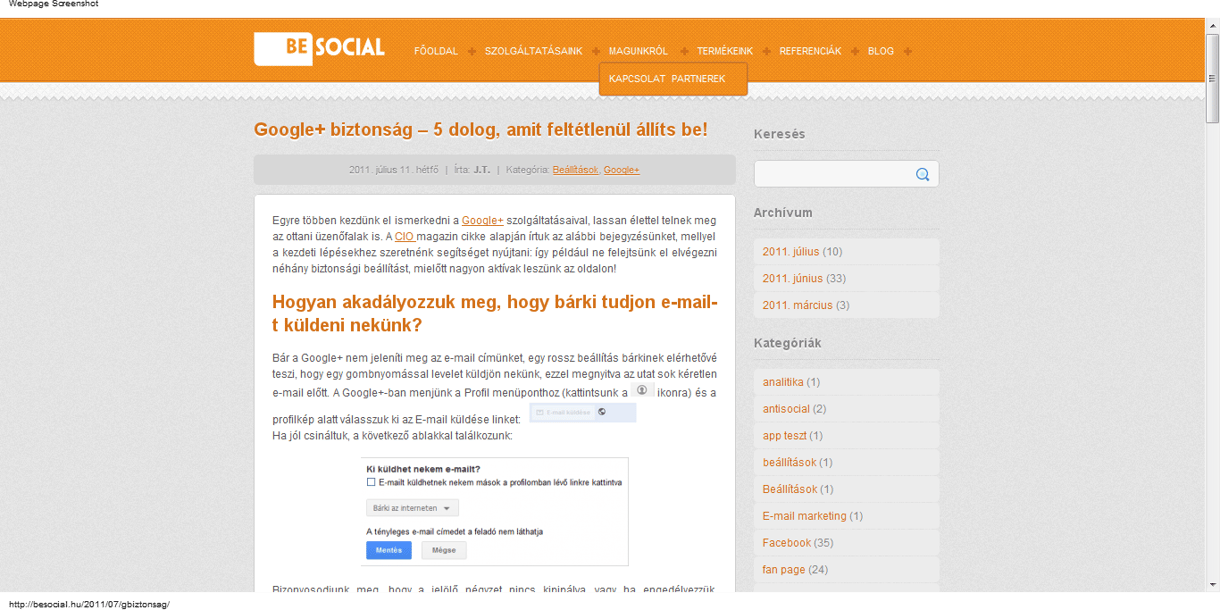This screenshot has width=1220, height=610.
Task: Open the BLOG menu
Action: pos(881,51)
